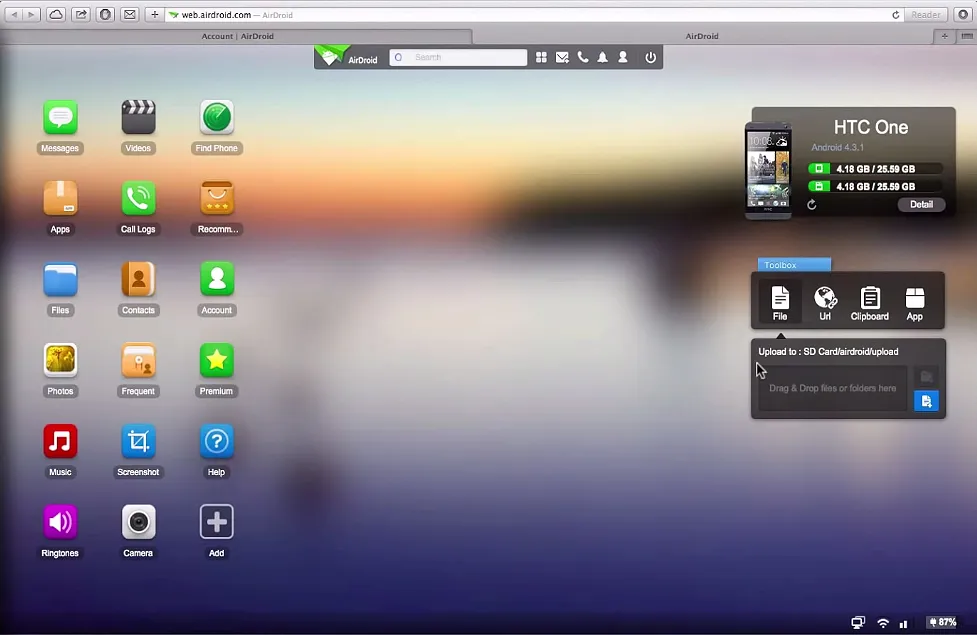Select the File tab in Toolbox
This screenshot has width=977, height=635.
[780, 303]
